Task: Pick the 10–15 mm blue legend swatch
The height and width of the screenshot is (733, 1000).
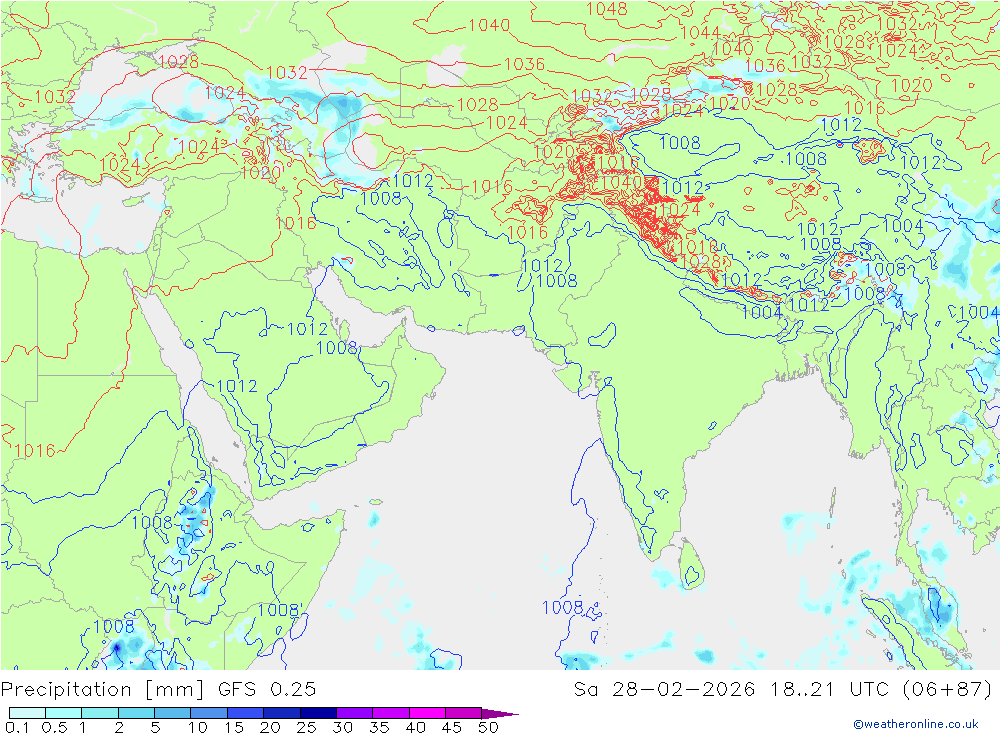Action: [209, 713]
